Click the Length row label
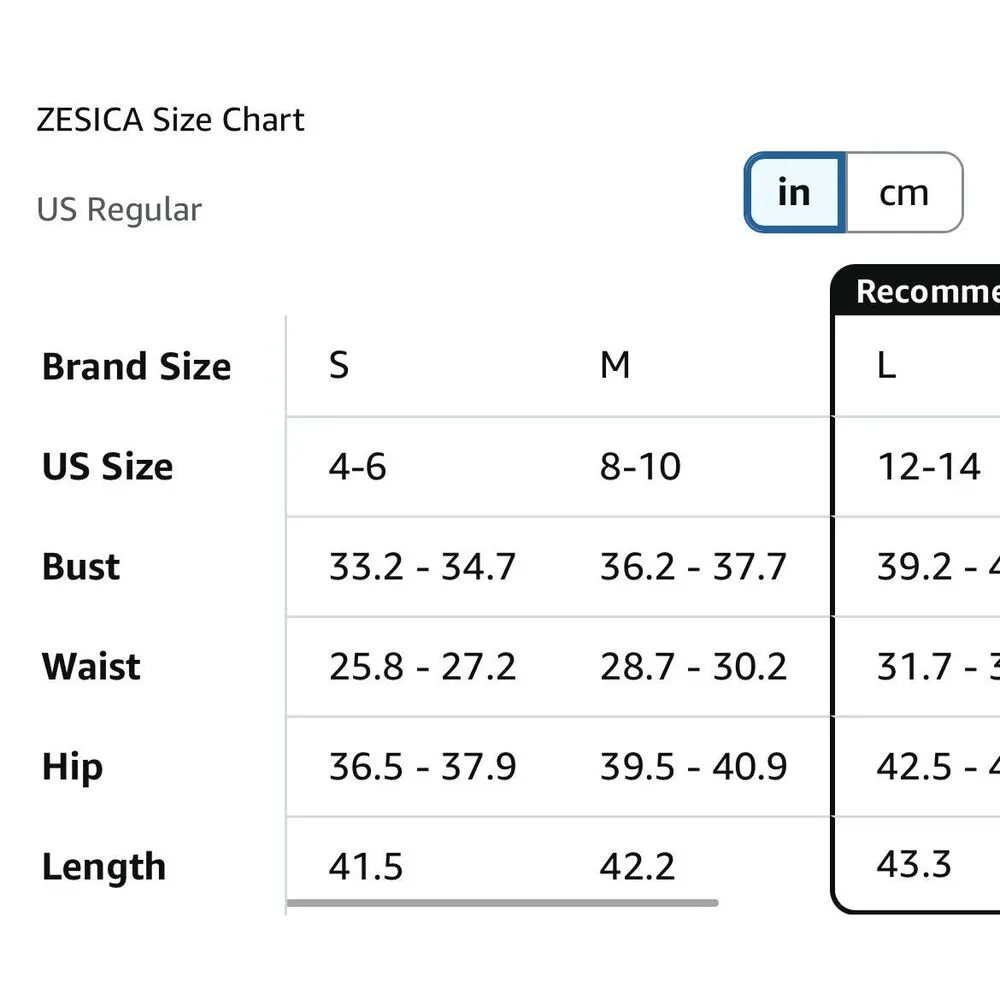1000x1000 pixels. tap(103, 866)
